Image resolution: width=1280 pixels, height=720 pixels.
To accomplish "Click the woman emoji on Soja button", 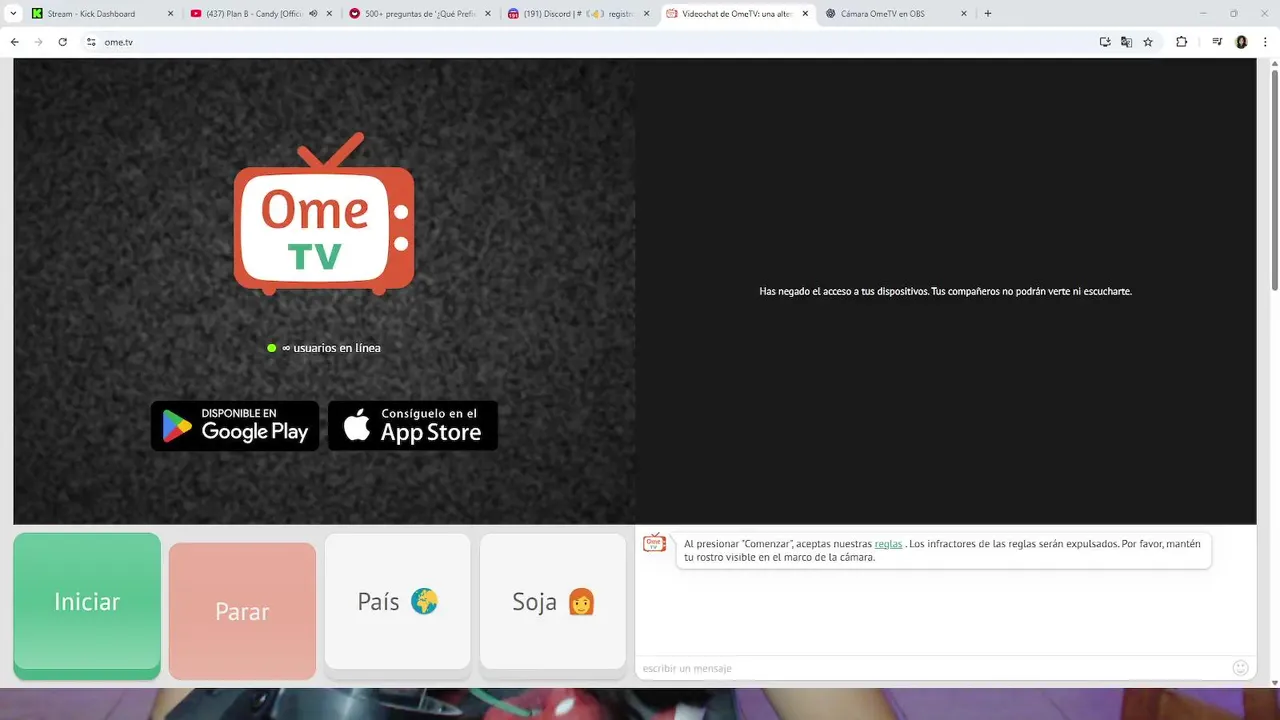I will [581, 602].
